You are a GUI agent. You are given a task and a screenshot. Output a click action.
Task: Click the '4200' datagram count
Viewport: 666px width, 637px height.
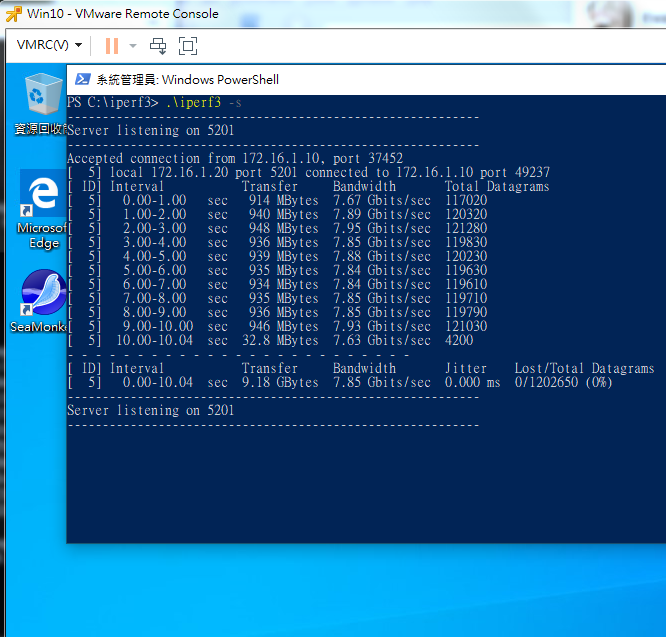pos(459,341)
